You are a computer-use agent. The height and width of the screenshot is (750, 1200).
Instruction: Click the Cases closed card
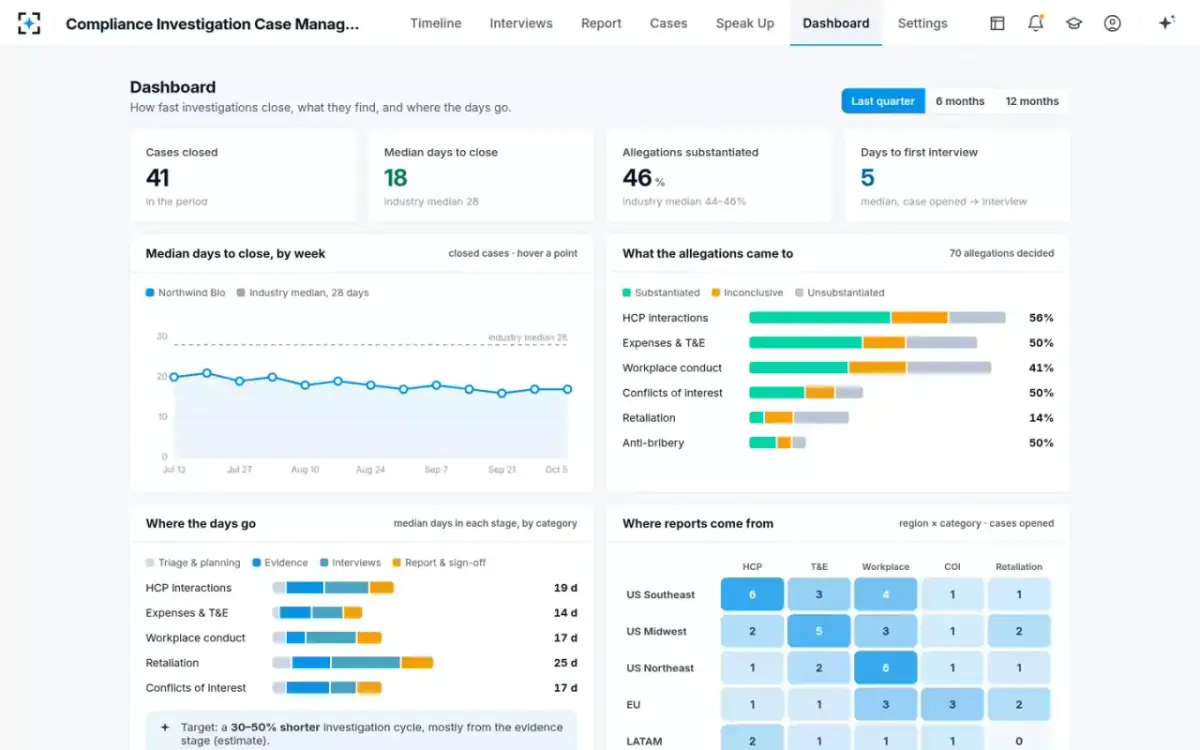pos(243,176)
